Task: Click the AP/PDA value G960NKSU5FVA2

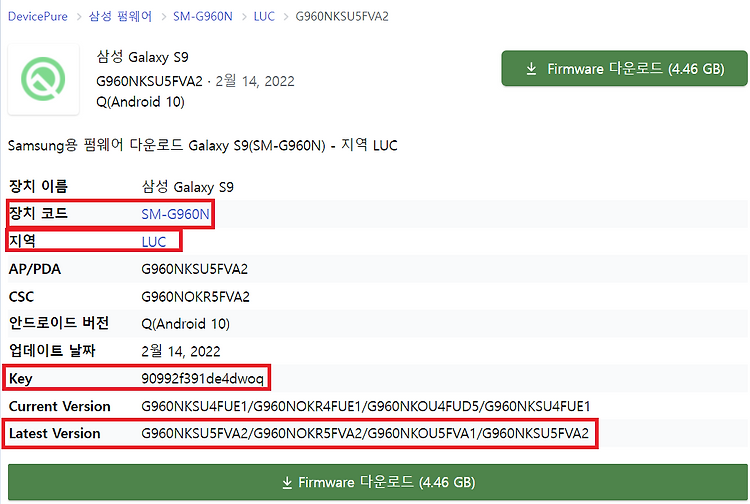Action: click(194, 269)
